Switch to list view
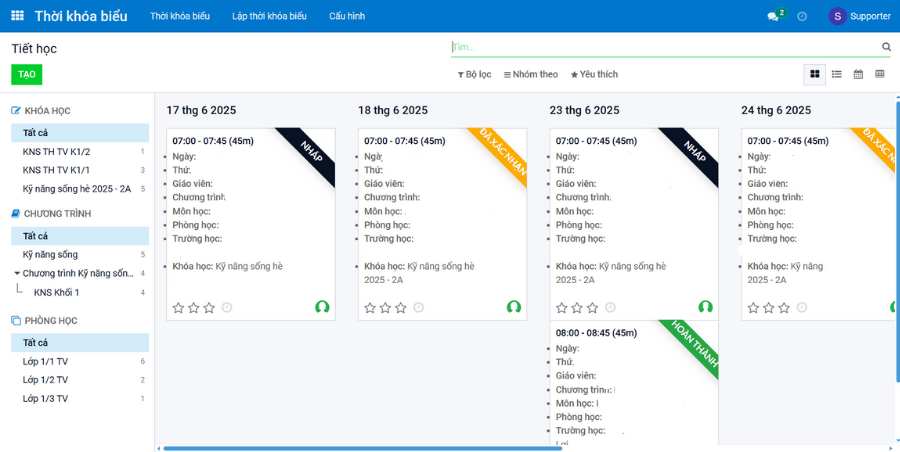 837,74
